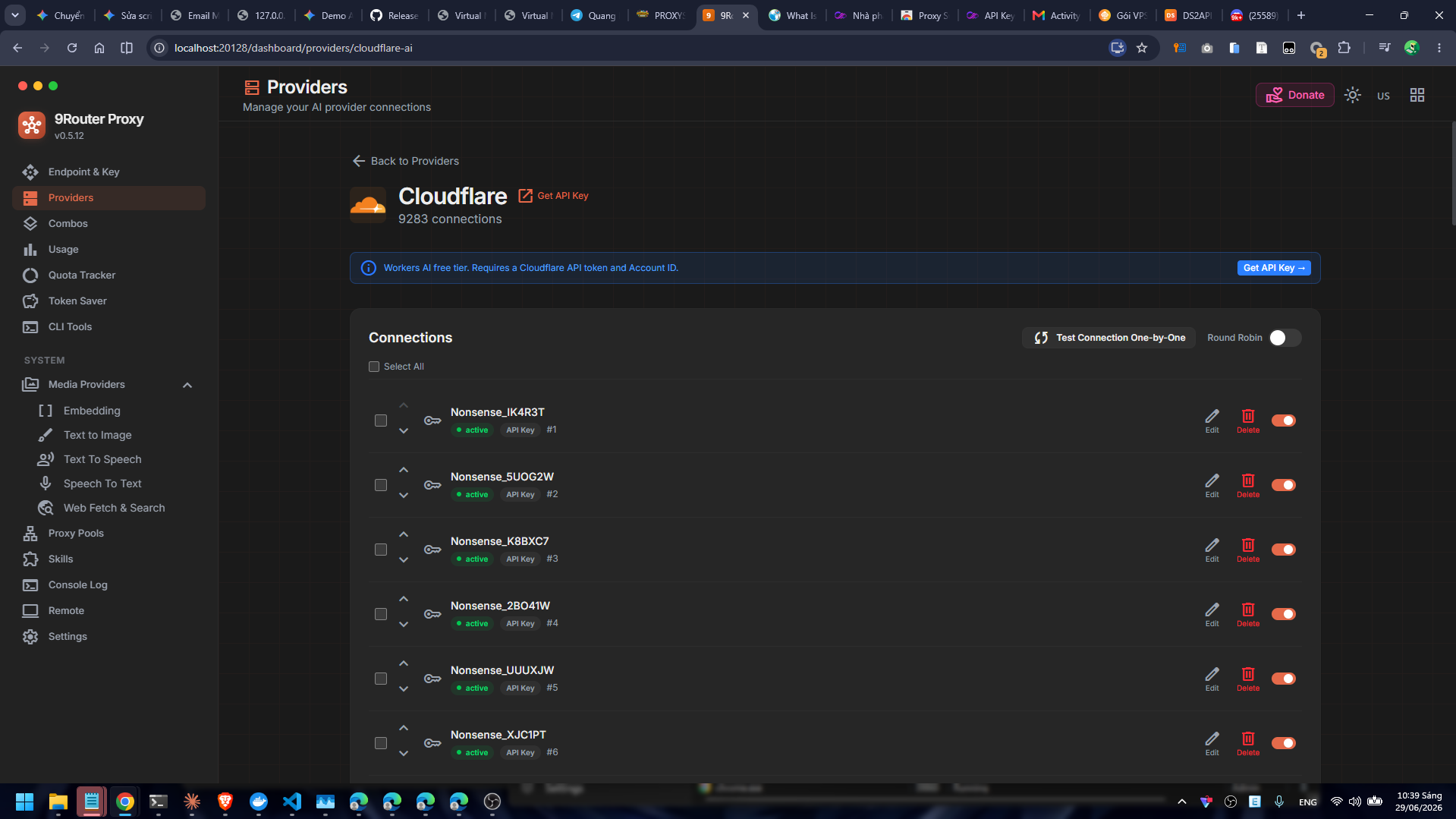Click the Donate button
The height and width of the screenshot is (819, 1456).
coord(1295,95)
